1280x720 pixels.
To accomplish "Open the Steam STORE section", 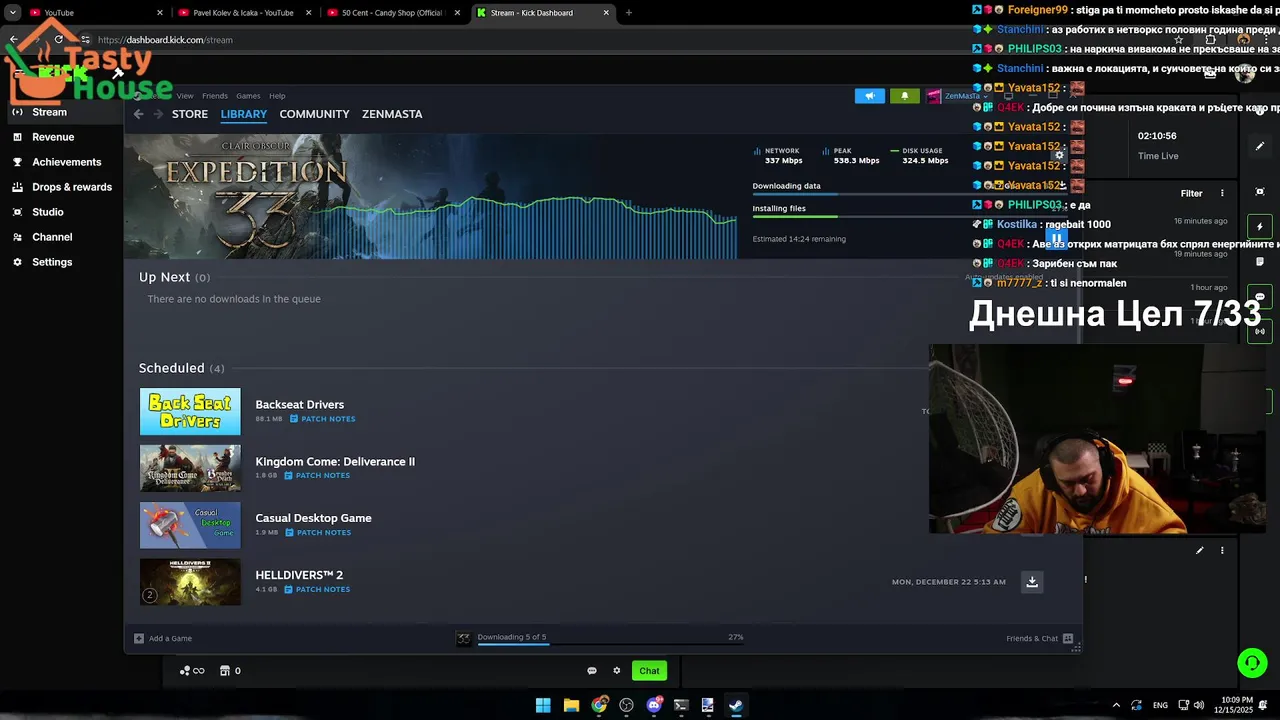I will pyautogui.click(x=190, y=114).
